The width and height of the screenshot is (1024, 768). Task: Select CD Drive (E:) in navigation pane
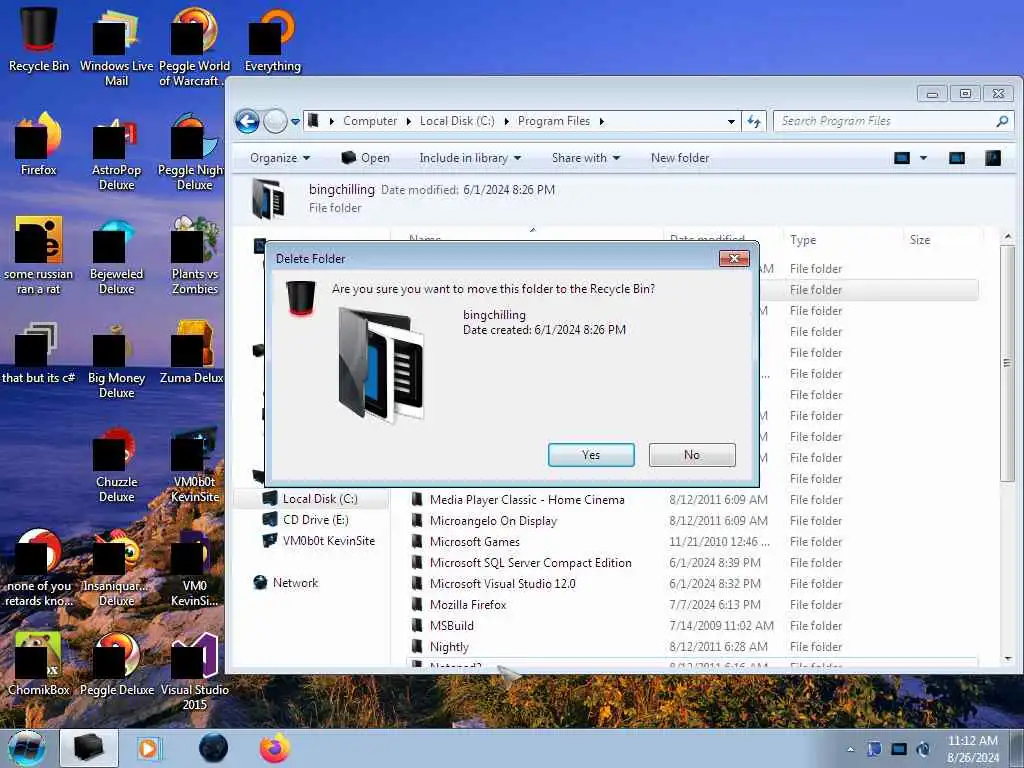[315, 520]
